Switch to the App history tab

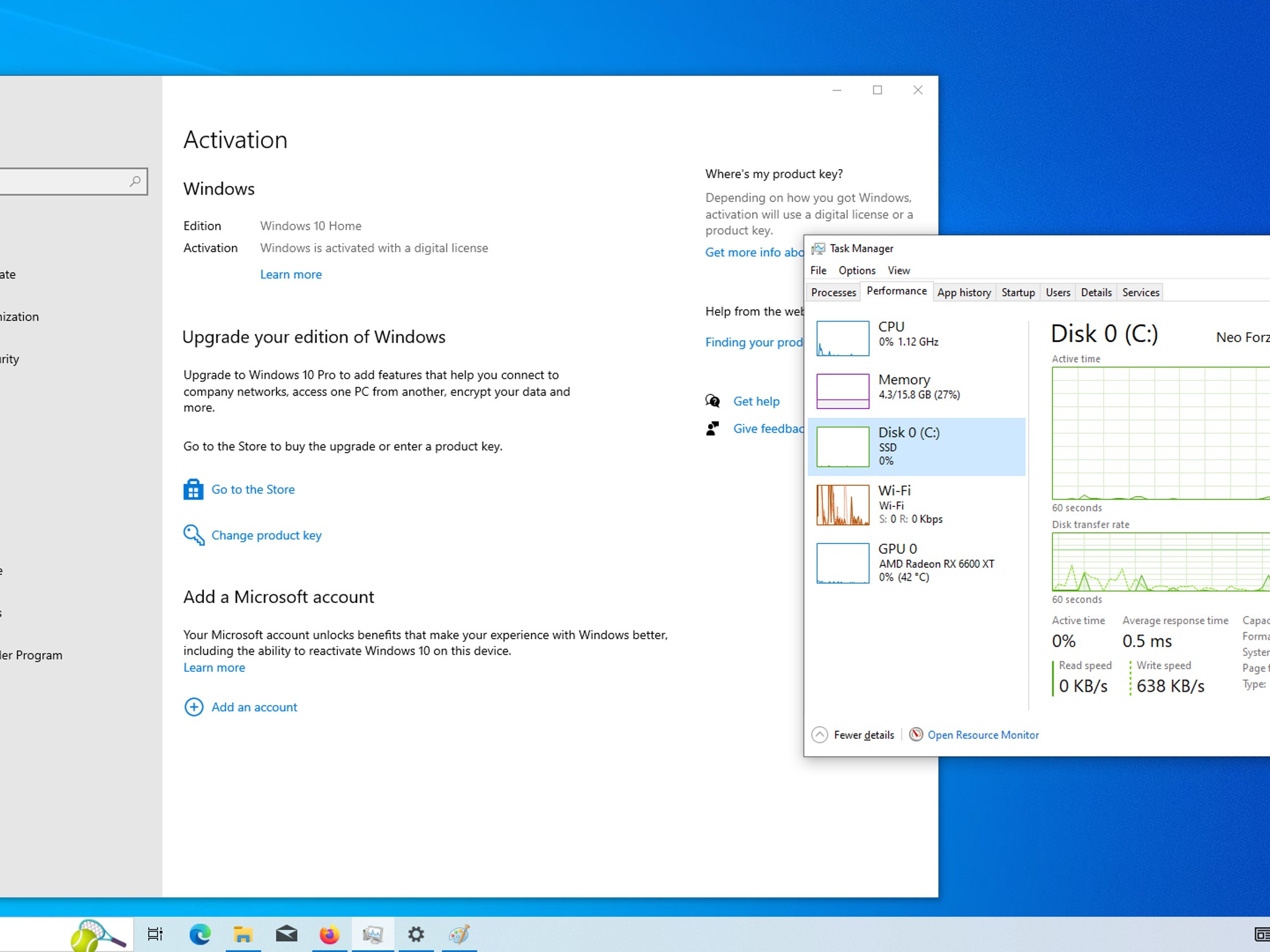coord(964,293)
